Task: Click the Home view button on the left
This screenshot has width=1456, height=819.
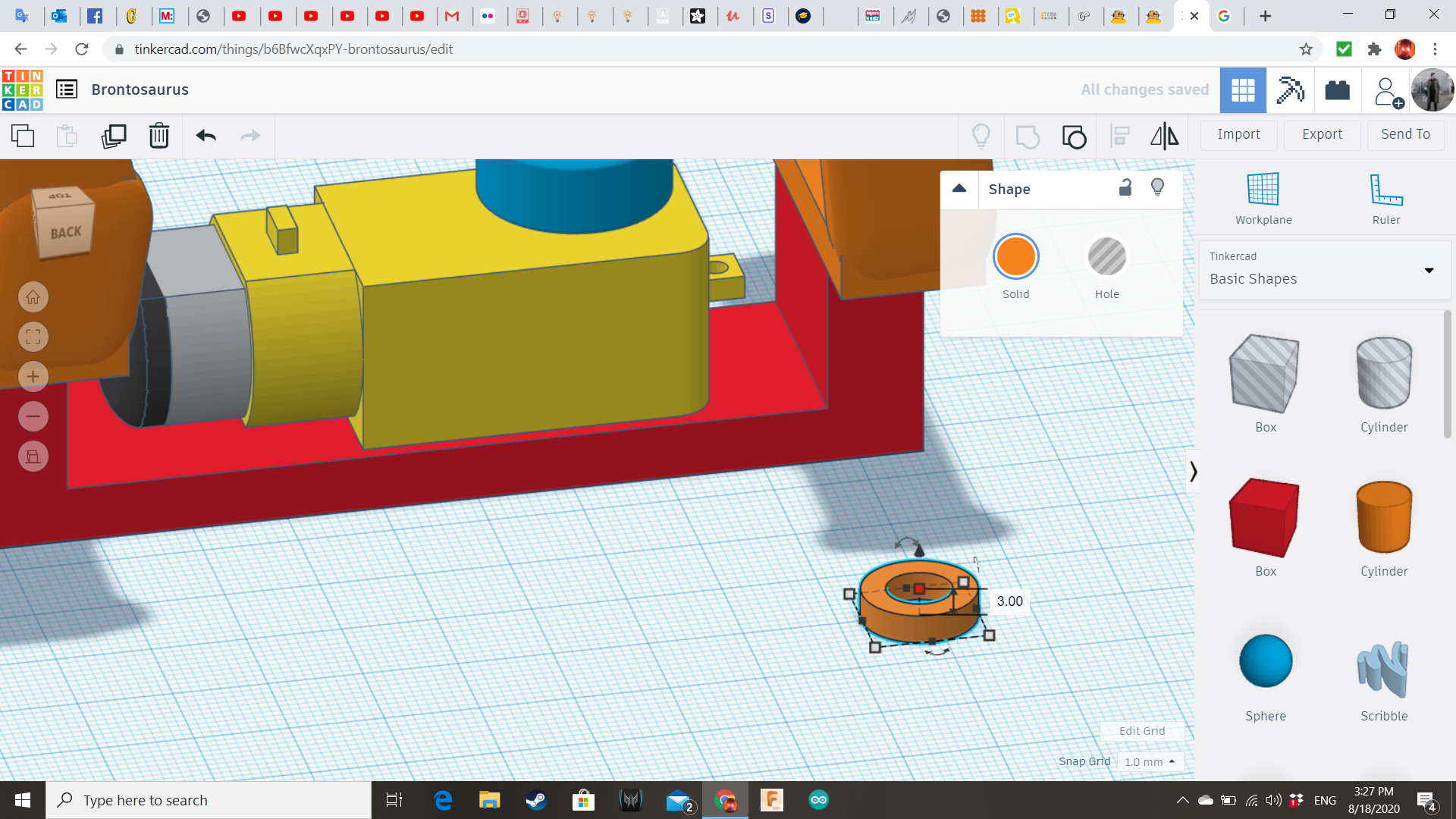Action: [x=33, y=297]
